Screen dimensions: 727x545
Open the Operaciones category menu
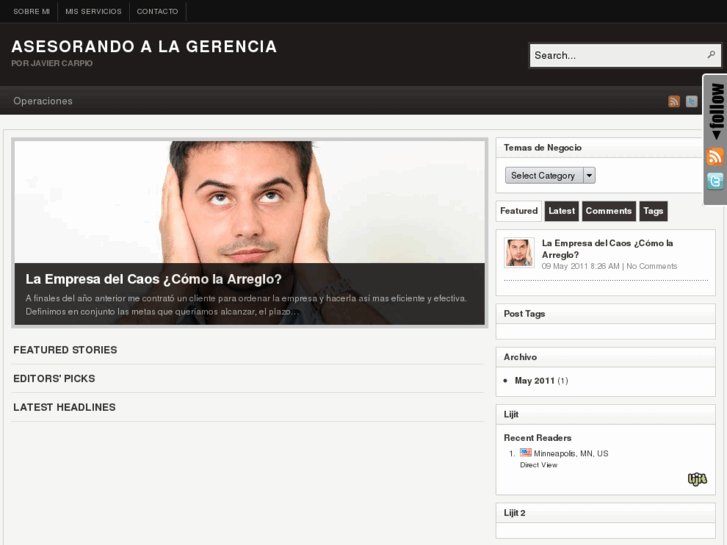[43, 101]
